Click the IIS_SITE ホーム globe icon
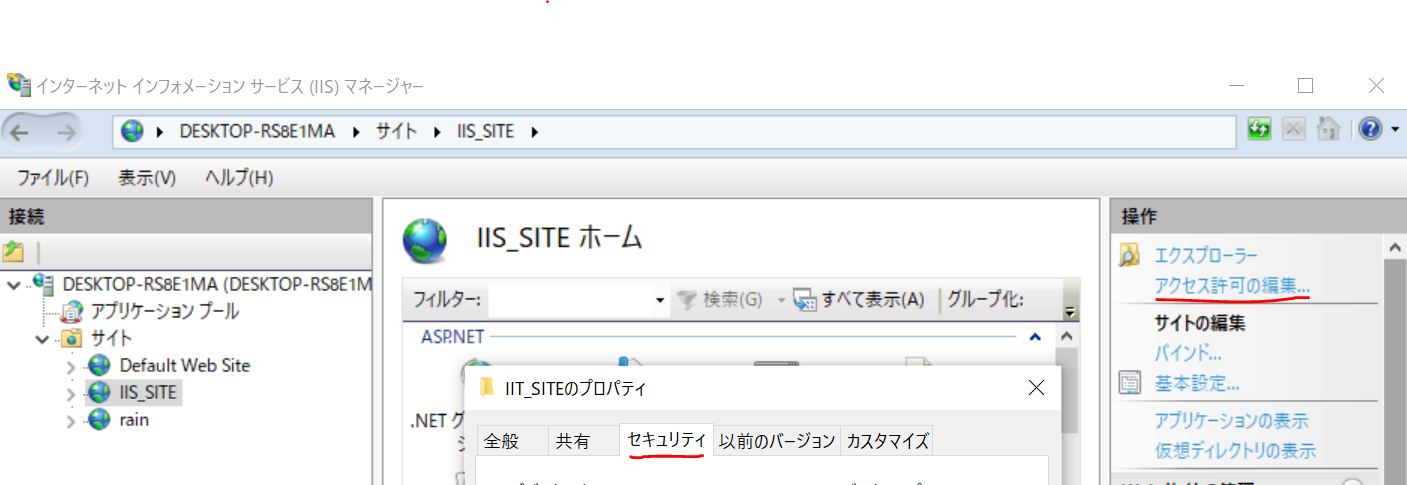The width and height of the screenshot is (1407, 485). click(x=424, y=241)
